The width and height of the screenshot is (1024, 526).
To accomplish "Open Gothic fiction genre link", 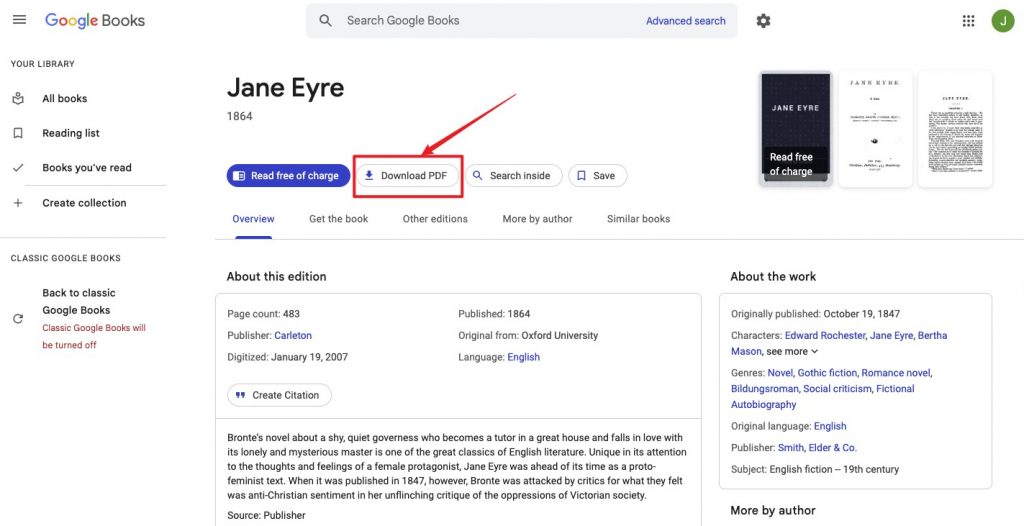I will tap(827, 372).
